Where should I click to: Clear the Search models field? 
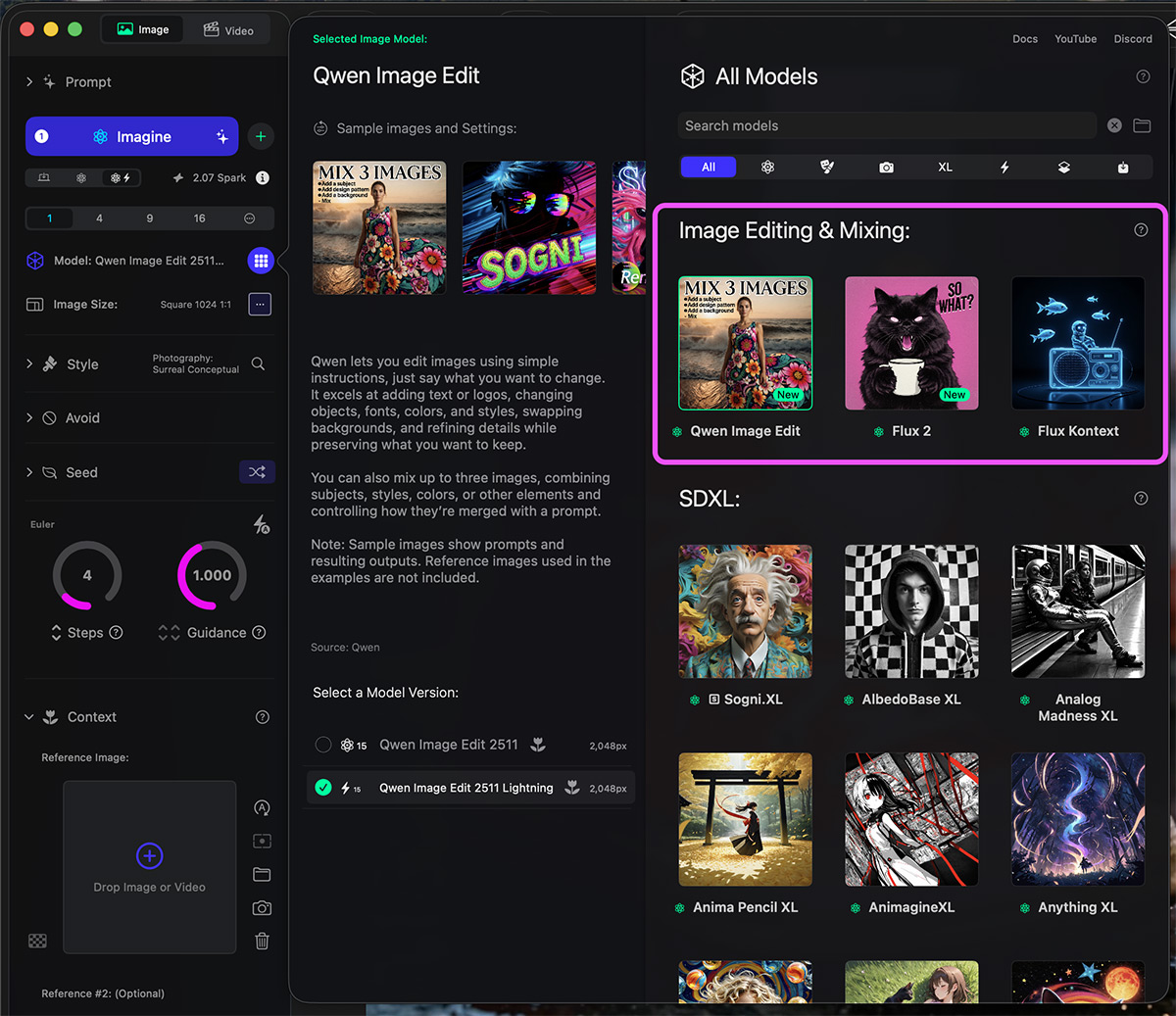[x=1114, y=125]
